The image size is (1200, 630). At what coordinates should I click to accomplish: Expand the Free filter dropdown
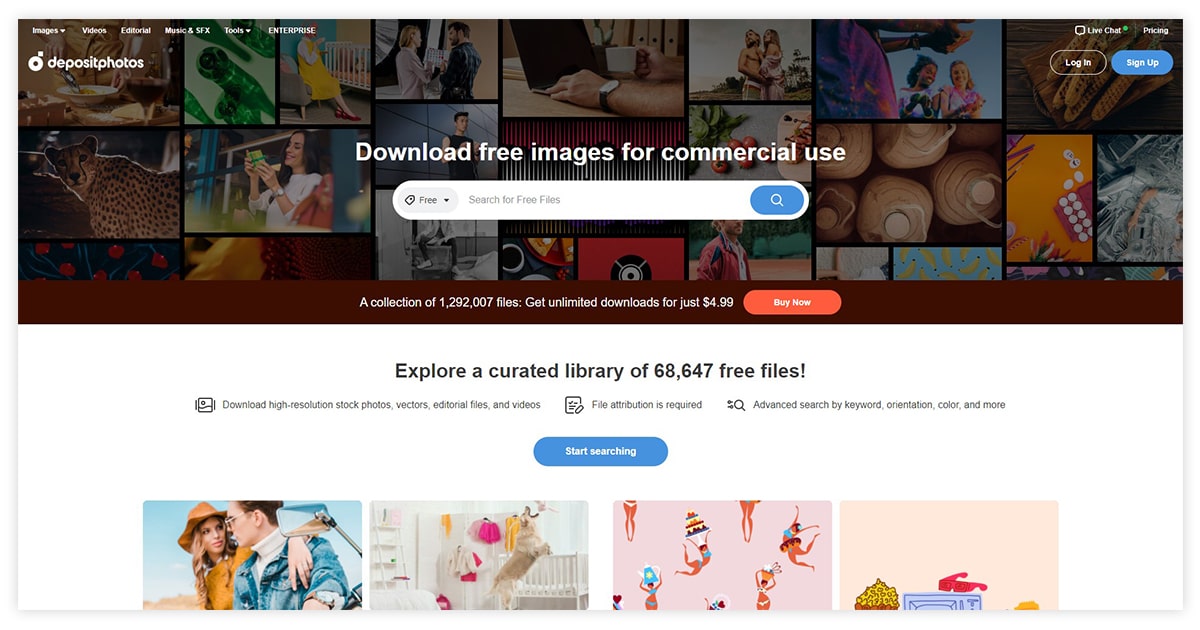click(428, 200)
